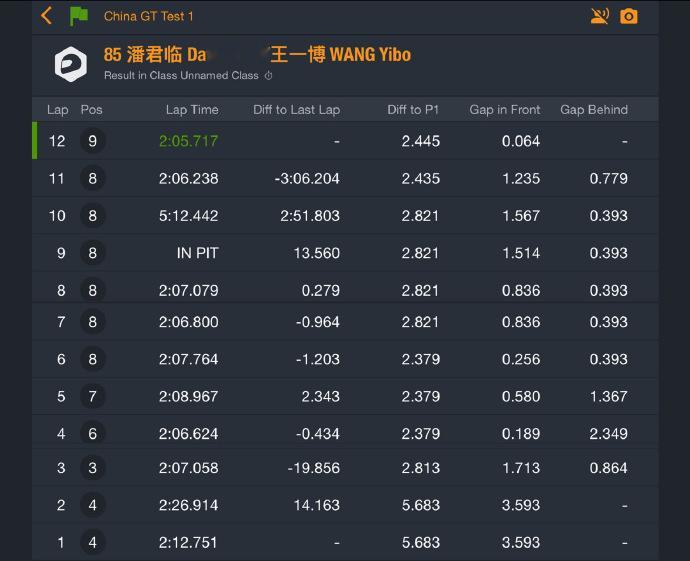The width and height of the screenshot is (690, 561).
Task: Click the 5:12.442 lap time entry
Action: coord(188,216)
